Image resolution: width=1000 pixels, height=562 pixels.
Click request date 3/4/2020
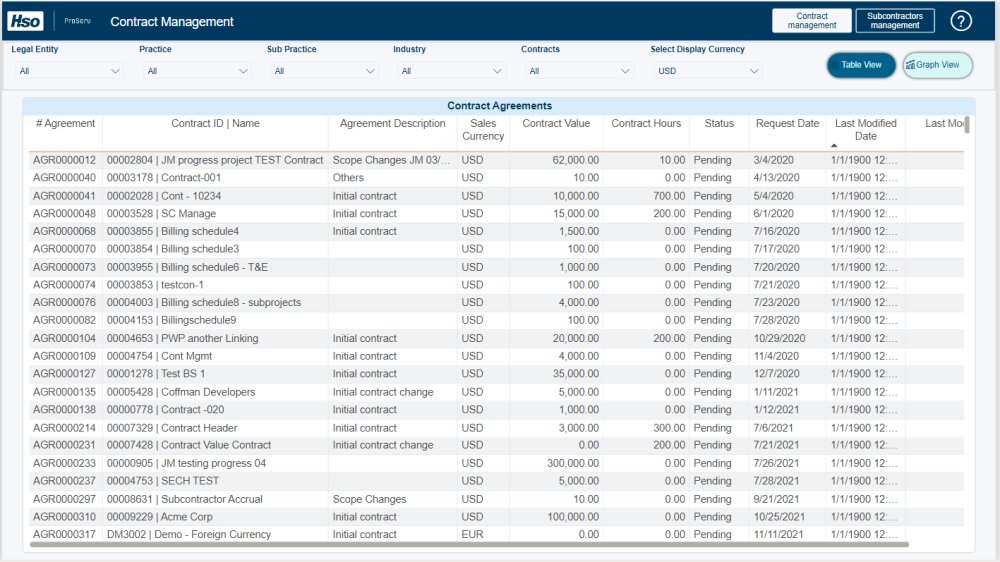(773, 160)
